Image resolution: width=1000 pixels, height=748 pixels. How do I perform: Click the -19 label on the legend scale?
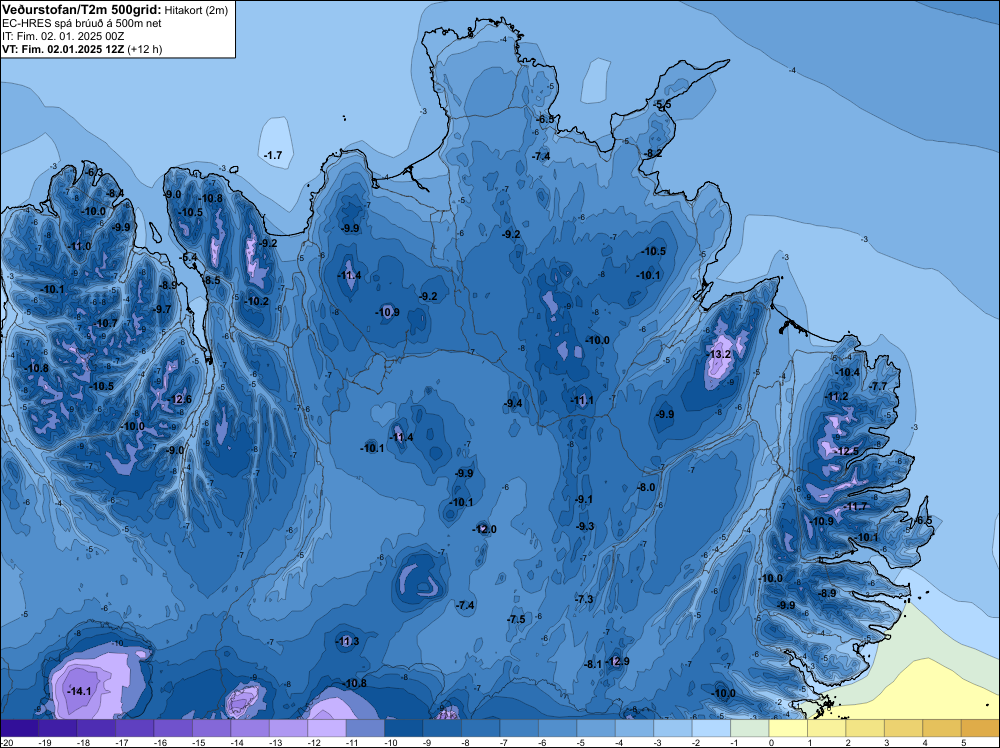[x=44, y=743]
